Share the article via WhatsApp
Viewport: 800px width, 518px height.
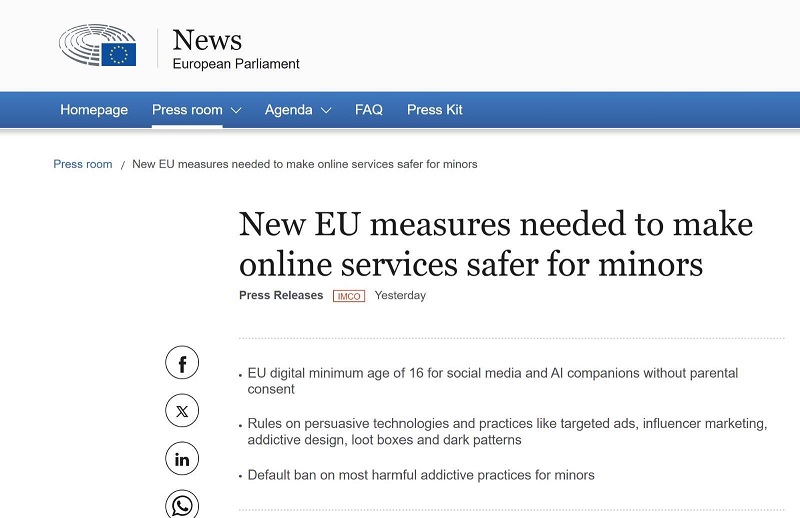[182, 505]
